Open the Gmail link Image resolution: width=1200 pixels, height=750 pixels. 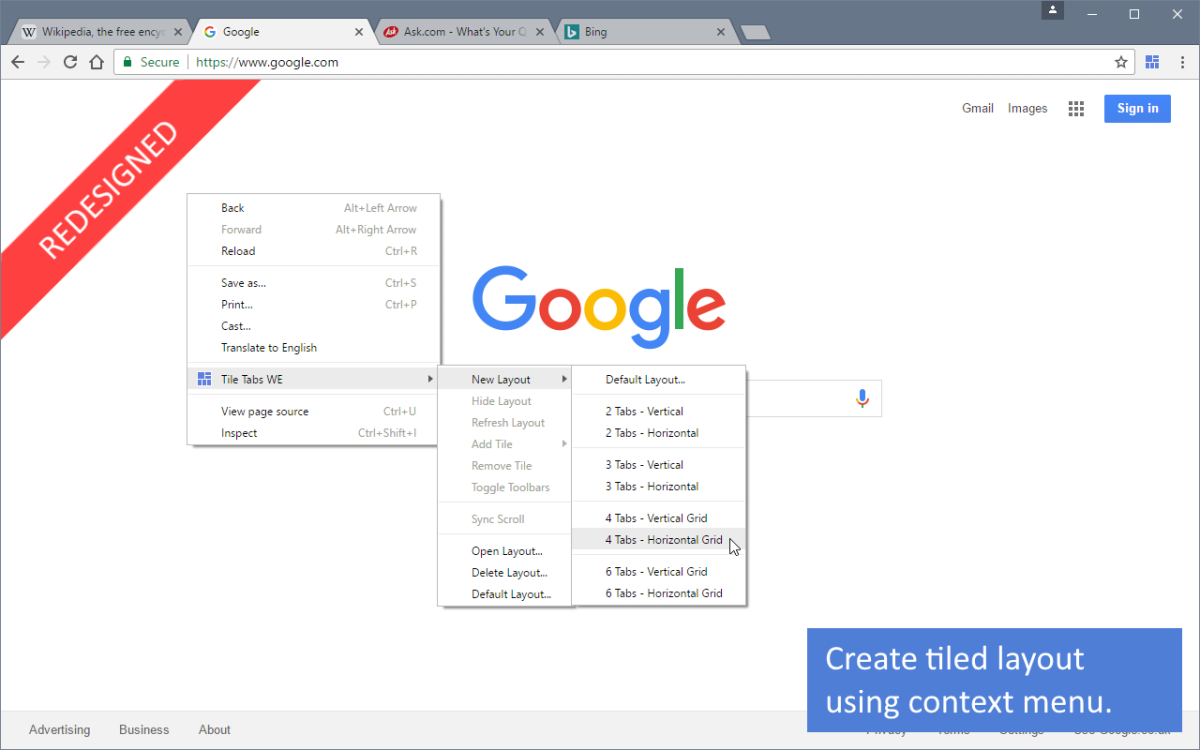977,109
